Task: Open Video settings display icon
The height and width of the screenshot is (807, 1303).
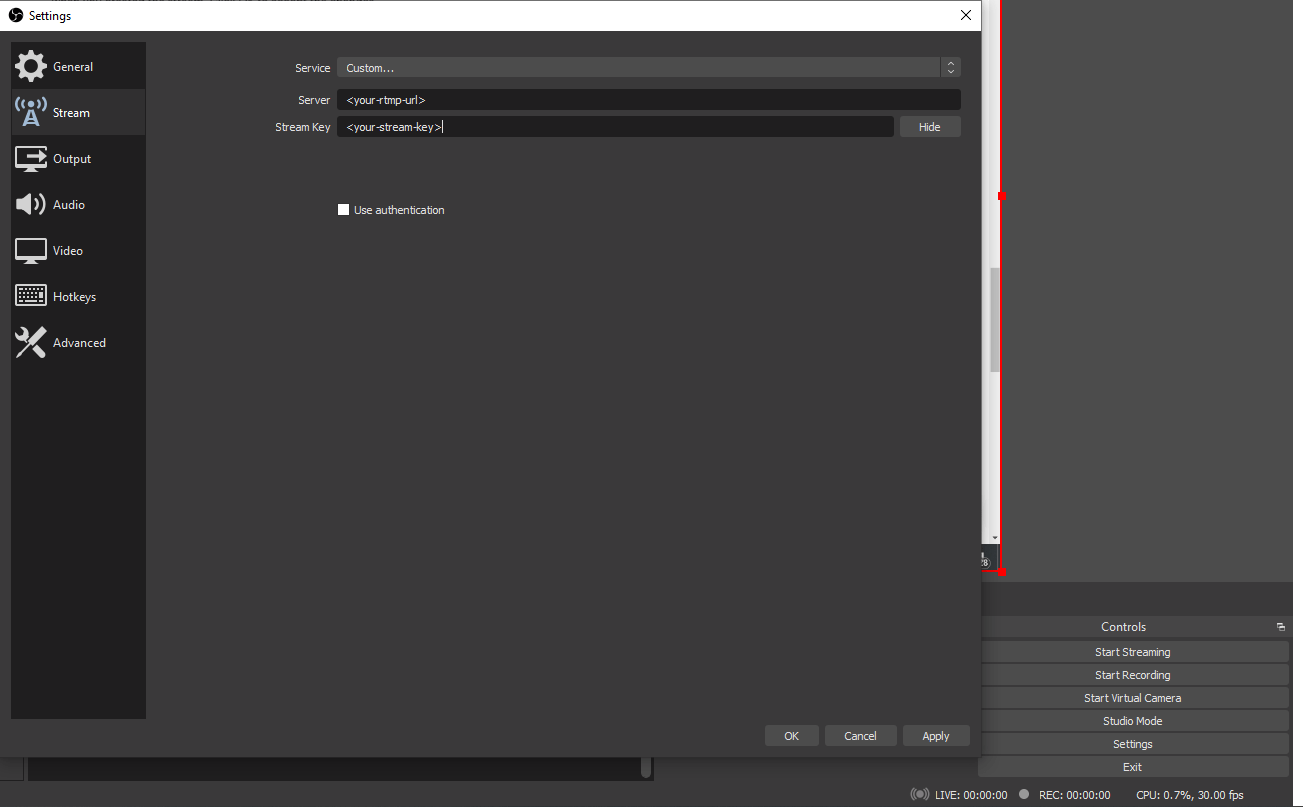Action: tap(30, 250)
